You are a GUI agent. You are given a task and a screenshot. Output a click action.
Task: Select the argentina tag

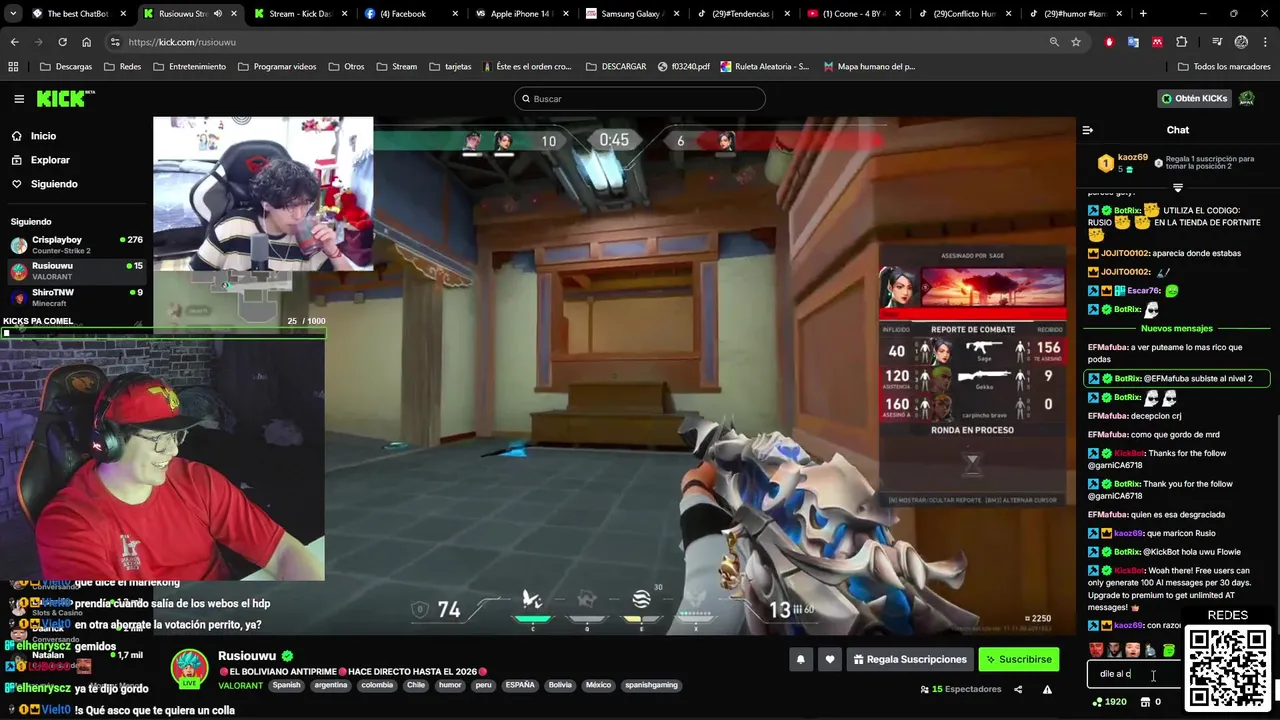pos(331,686)
